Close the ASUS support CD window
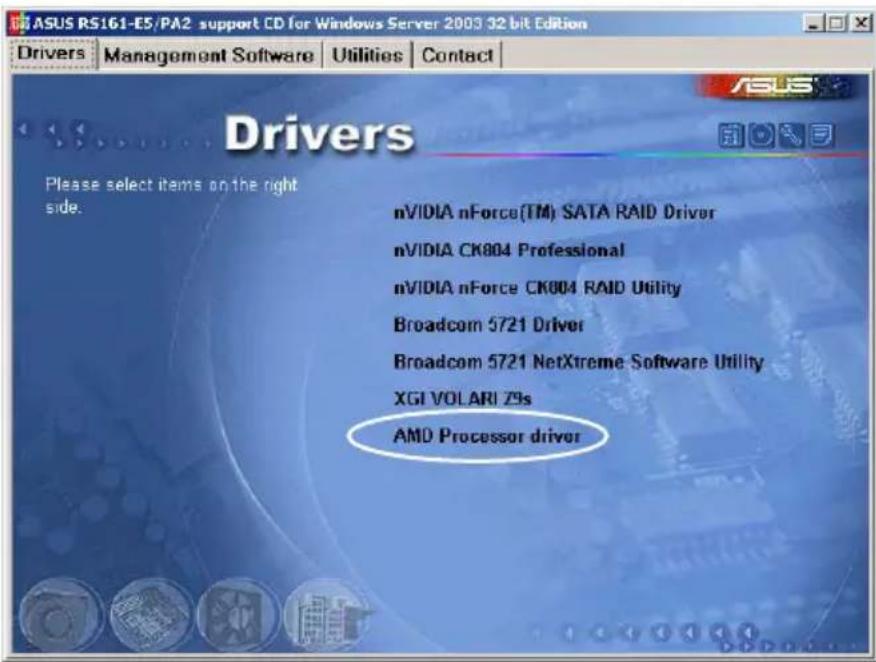Screen dimensions: 876x662 point(860,23)
